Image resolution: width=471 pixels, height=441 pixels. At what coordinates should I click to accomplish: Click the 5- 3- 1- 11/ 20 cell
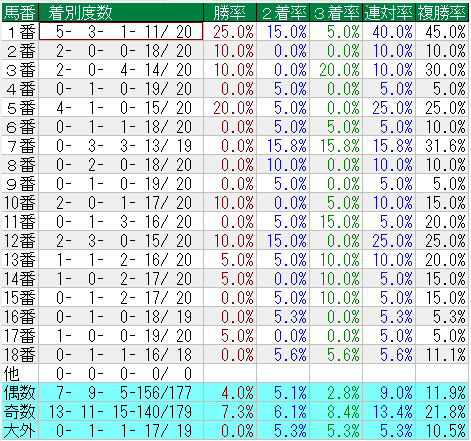tap(121, 32)
